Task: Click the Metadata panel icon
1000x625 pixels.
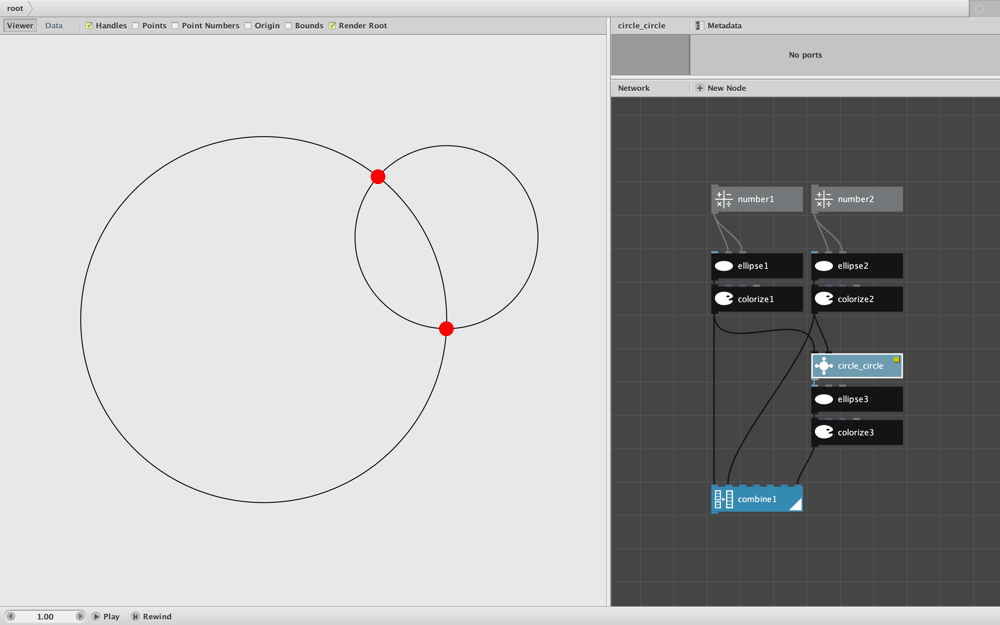Action: click(x=700, y=26)
